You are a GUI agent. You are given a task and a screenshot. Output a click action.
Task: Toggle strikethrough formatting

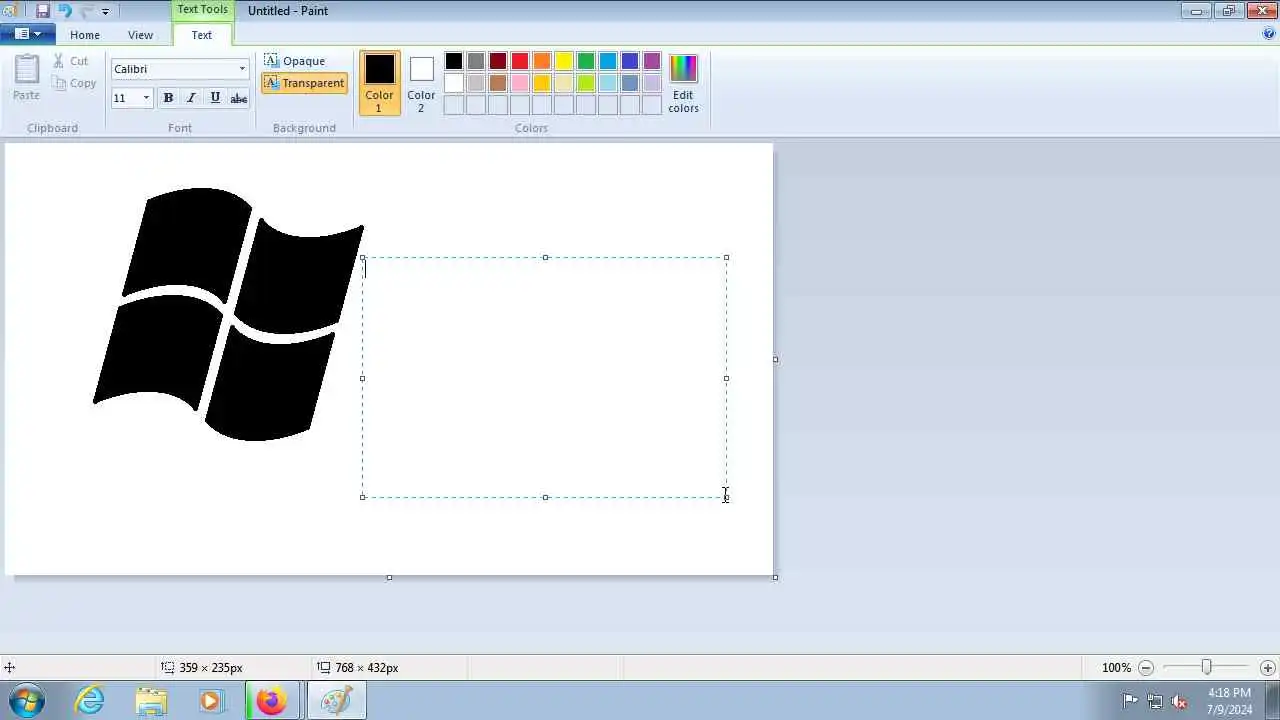239,98
